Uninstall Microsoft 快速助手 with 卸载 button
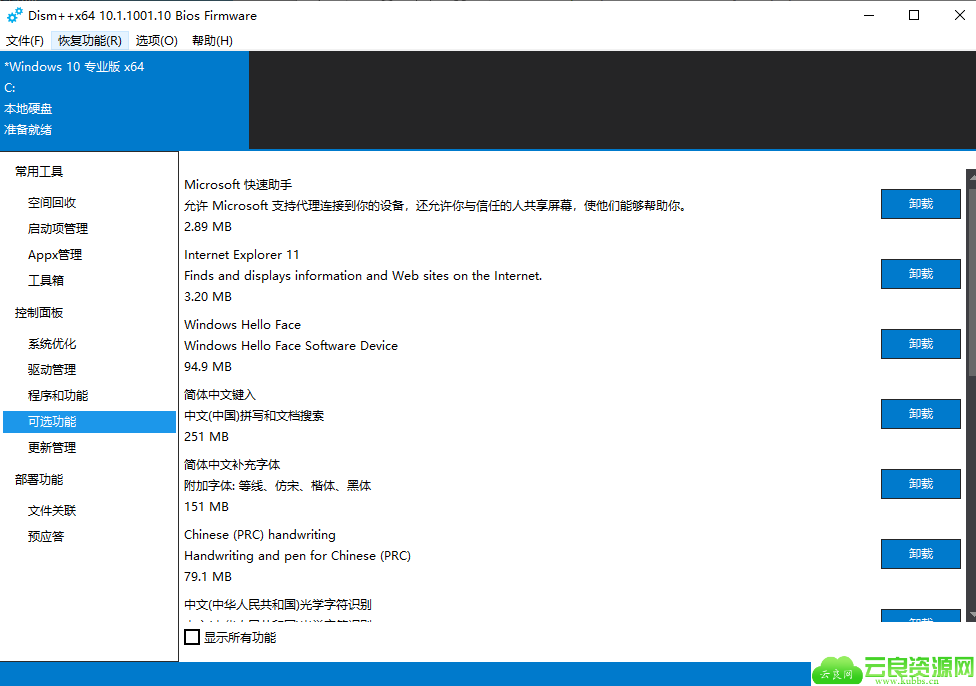This screenshot has height=686, width=976. (x=921, y=204)
